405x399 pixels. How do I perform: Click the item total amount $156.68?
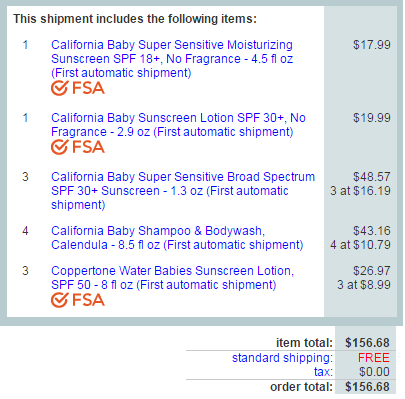(x=367, y=343)
